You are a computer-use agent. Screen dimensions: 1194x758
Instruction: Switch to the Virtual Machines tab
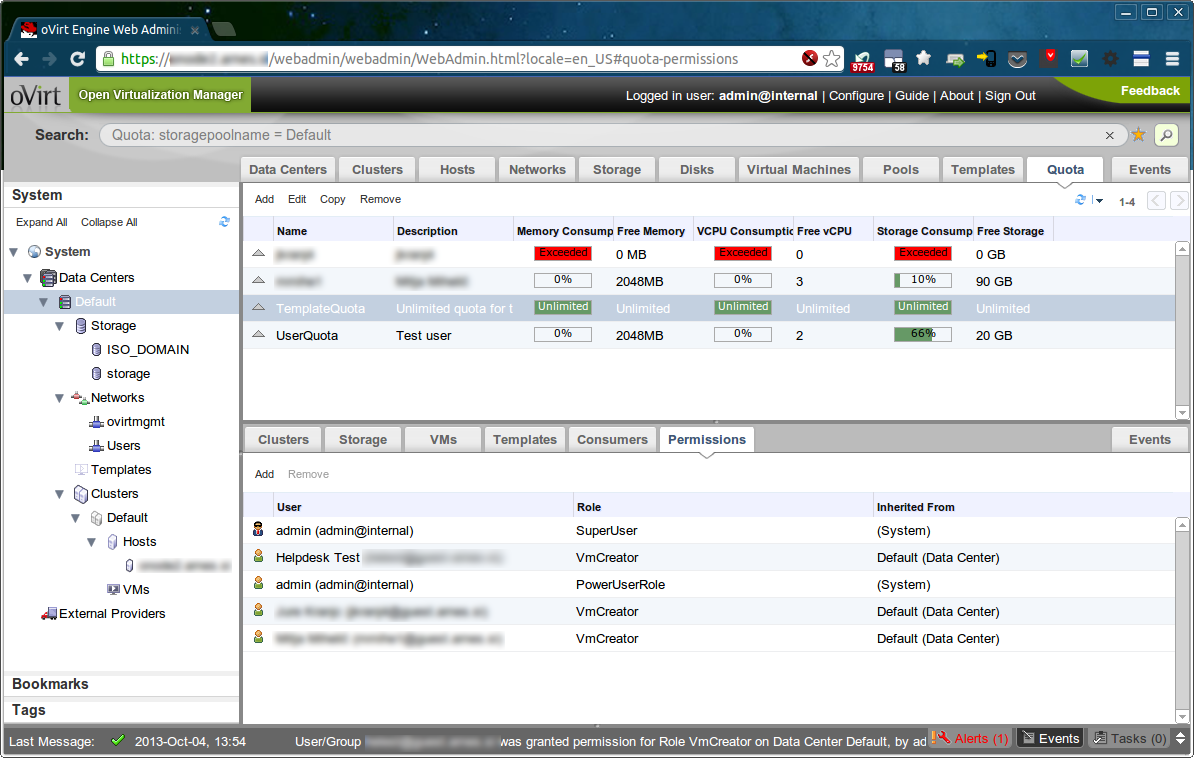click(798, 169)
